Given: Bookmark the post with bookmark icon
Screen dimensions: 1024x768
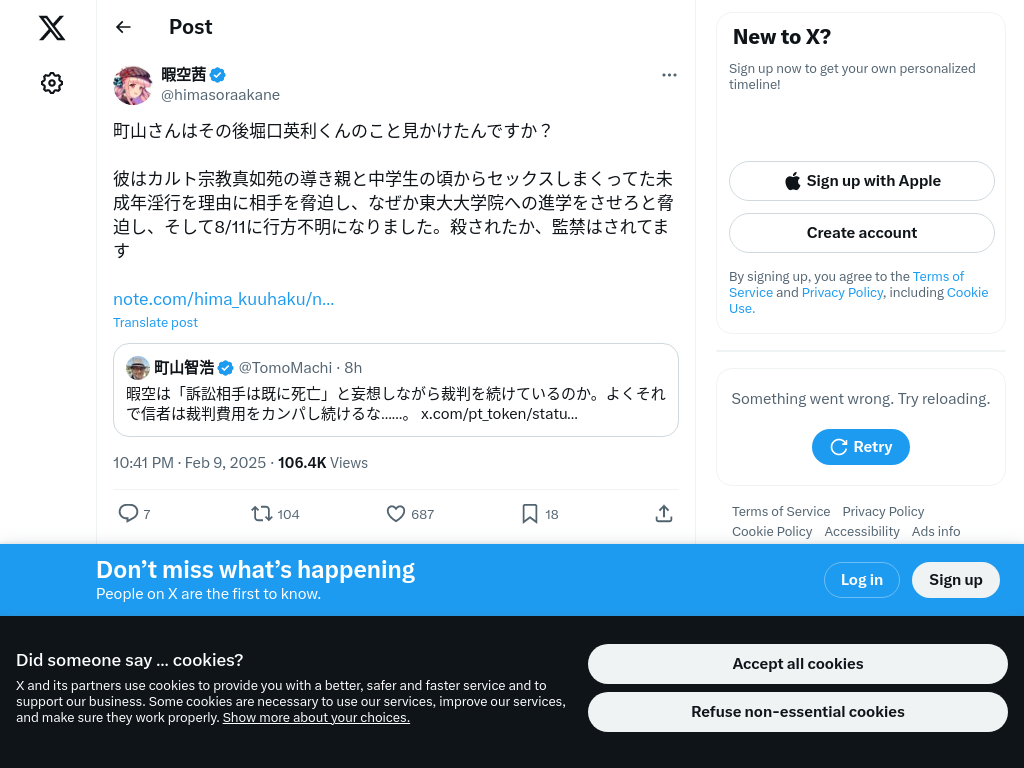Looking at the screenshot, I should [530, 514].
